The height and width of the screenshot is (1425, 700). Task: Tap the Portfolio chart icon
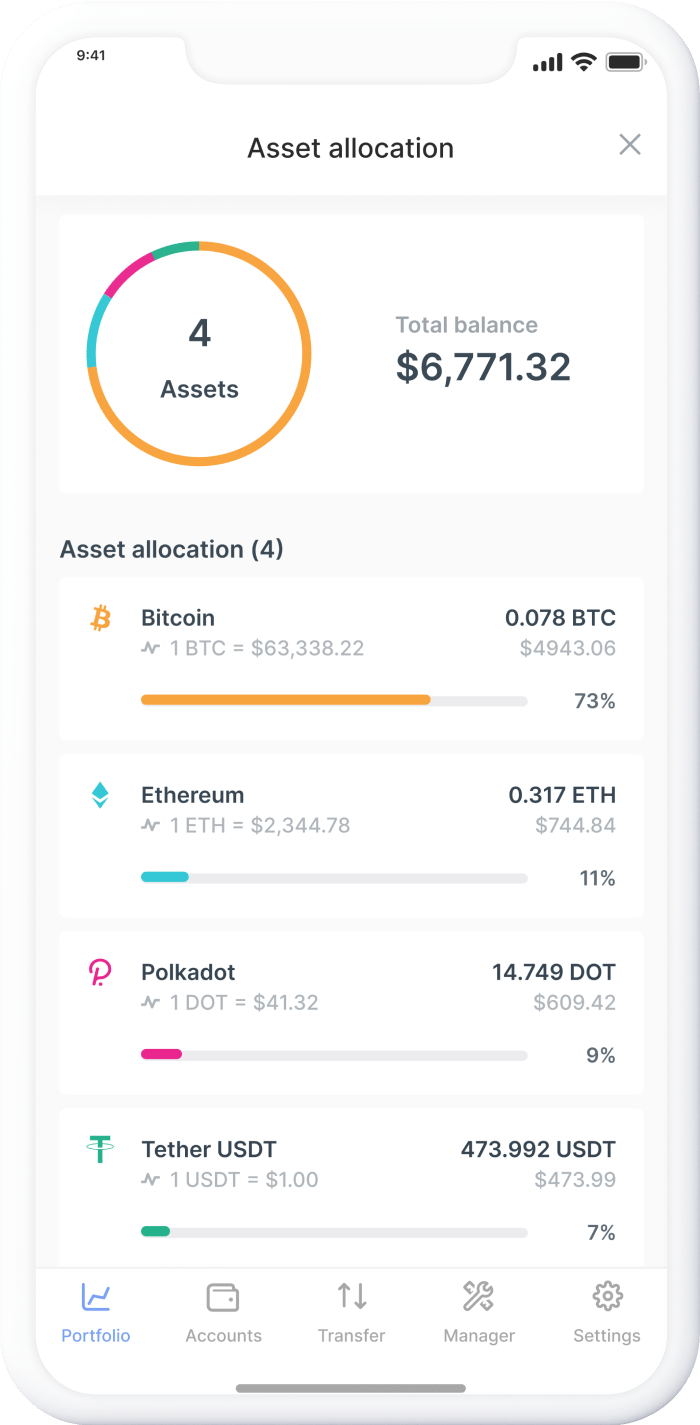click(96, 1298)
